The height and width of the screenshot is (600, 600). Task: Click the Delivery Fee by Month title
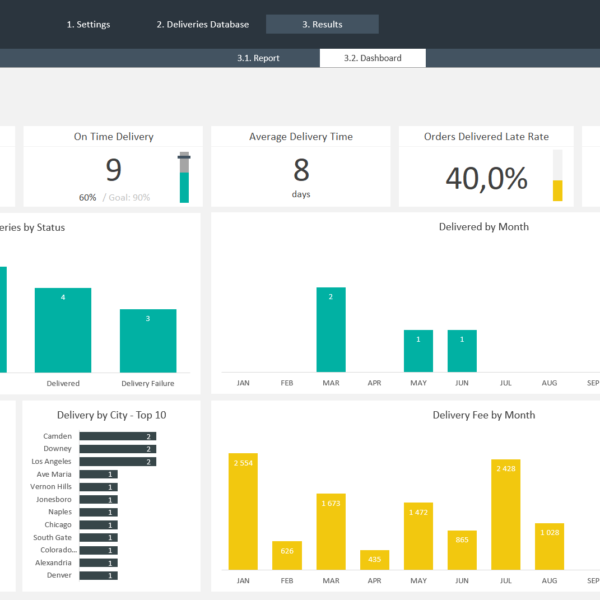tap(483, 415)
